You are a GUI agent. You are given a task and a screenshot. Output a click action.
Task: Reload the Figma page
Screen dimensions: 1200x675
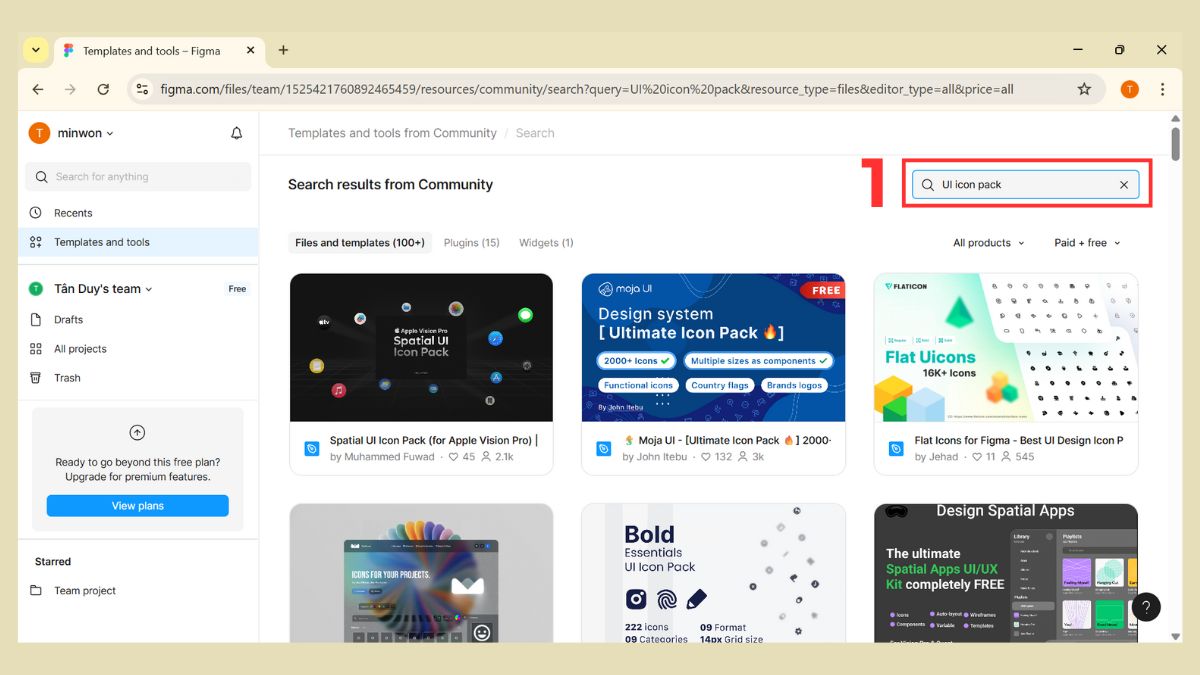pos(103,89)
